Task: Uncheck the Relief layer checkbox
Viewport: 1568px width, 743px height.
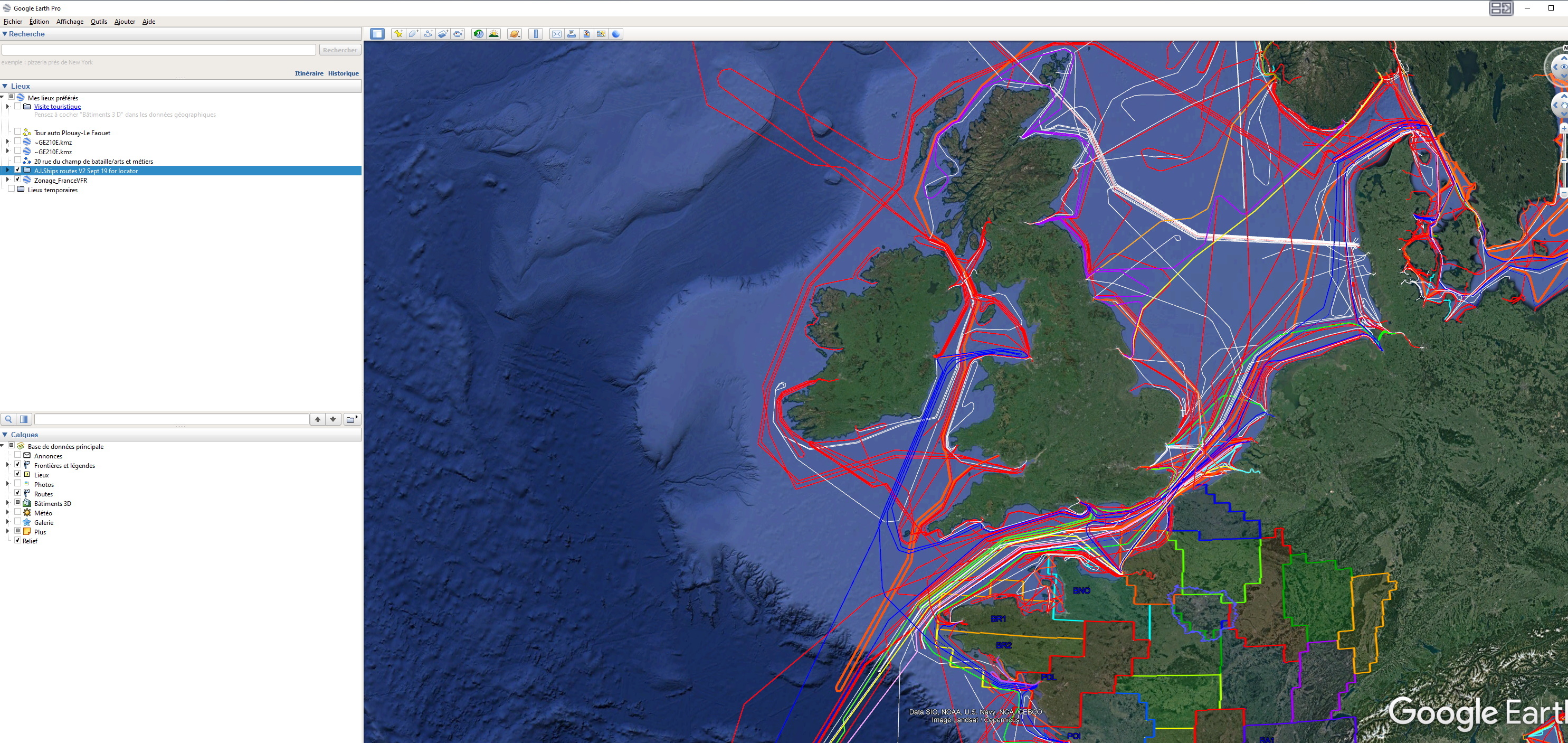Action: tap(17, 540)
